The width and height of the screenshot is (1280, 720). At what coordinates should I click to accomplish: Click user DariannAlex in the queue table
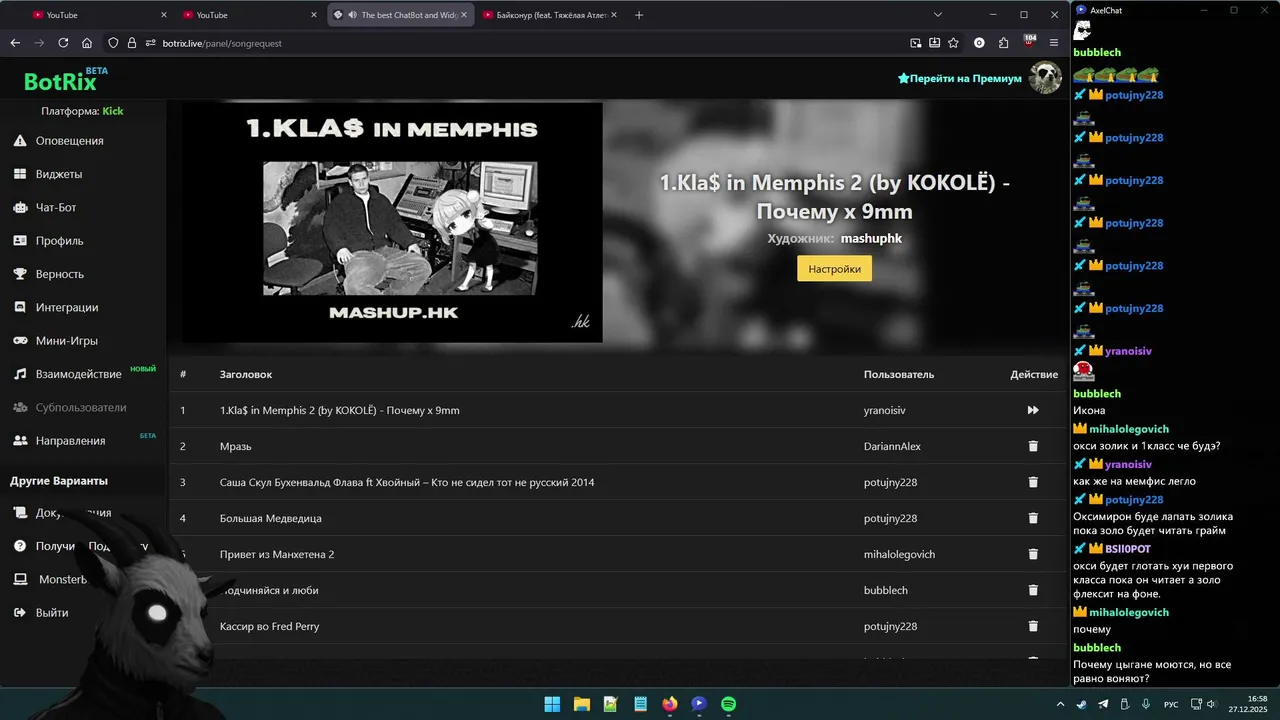[892, 446]
